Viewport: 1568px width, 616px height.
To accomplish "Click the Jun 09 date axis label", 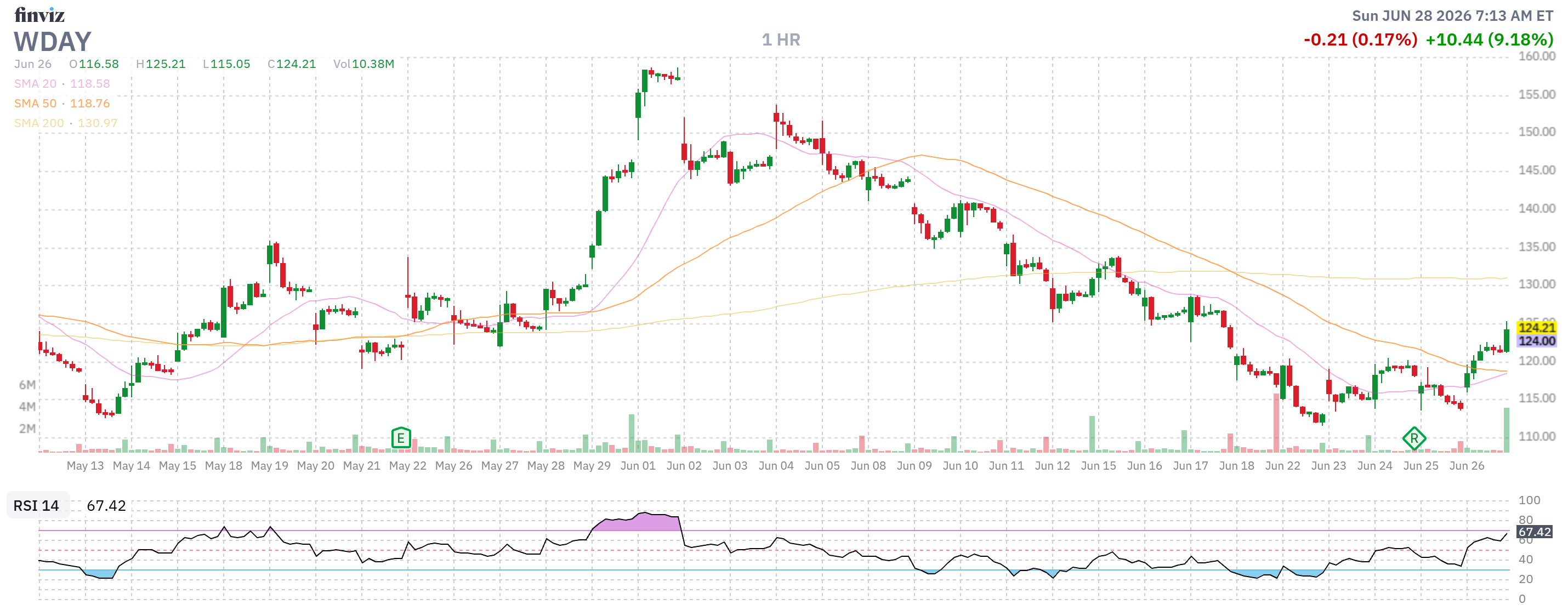I will click(x=914, y=466).
